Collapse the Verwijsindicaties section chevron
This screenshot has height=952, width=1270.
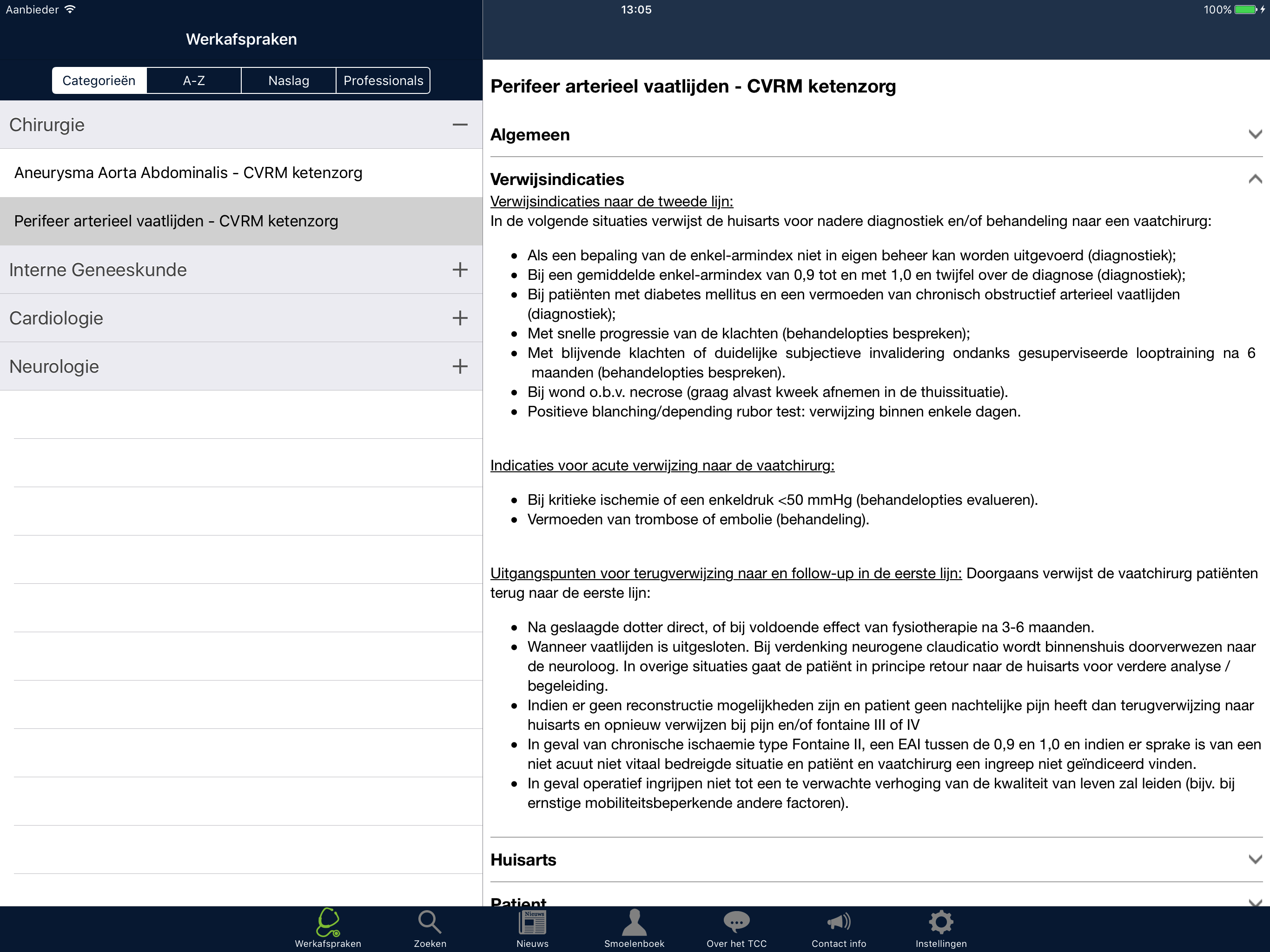coord(1255,180)
